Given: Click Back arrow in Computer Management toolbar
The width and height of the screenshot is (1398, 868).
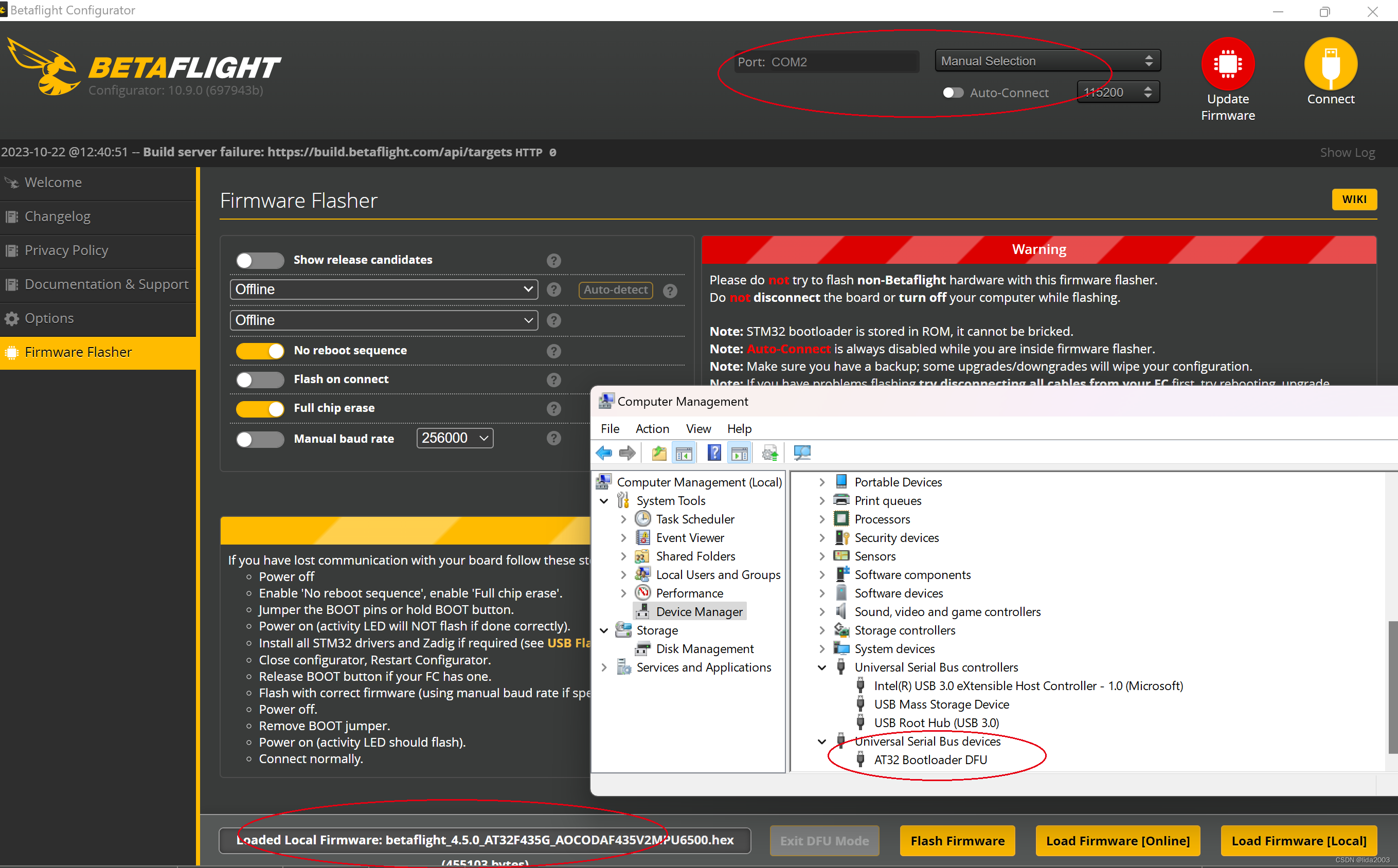Looking at the screenshot, I should click(x=604, y=454).
